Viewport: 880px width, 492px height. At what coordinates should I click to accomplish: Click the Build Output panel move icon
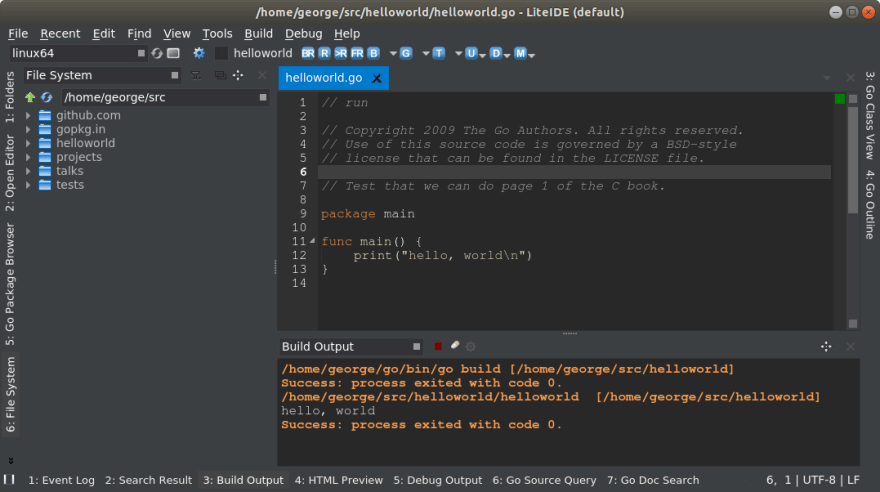(x=826, y=347)
